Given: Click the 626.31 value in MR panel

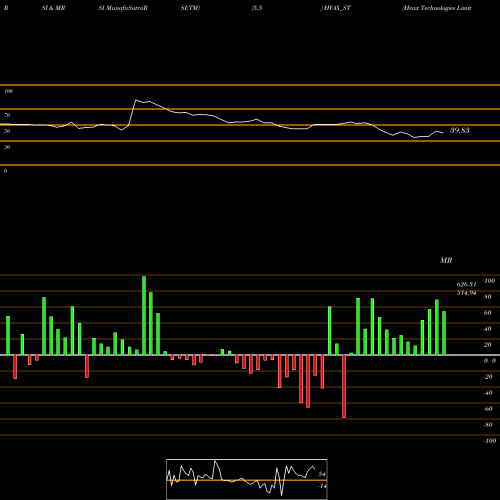Looking at the screenshot, I should point(466,284).
